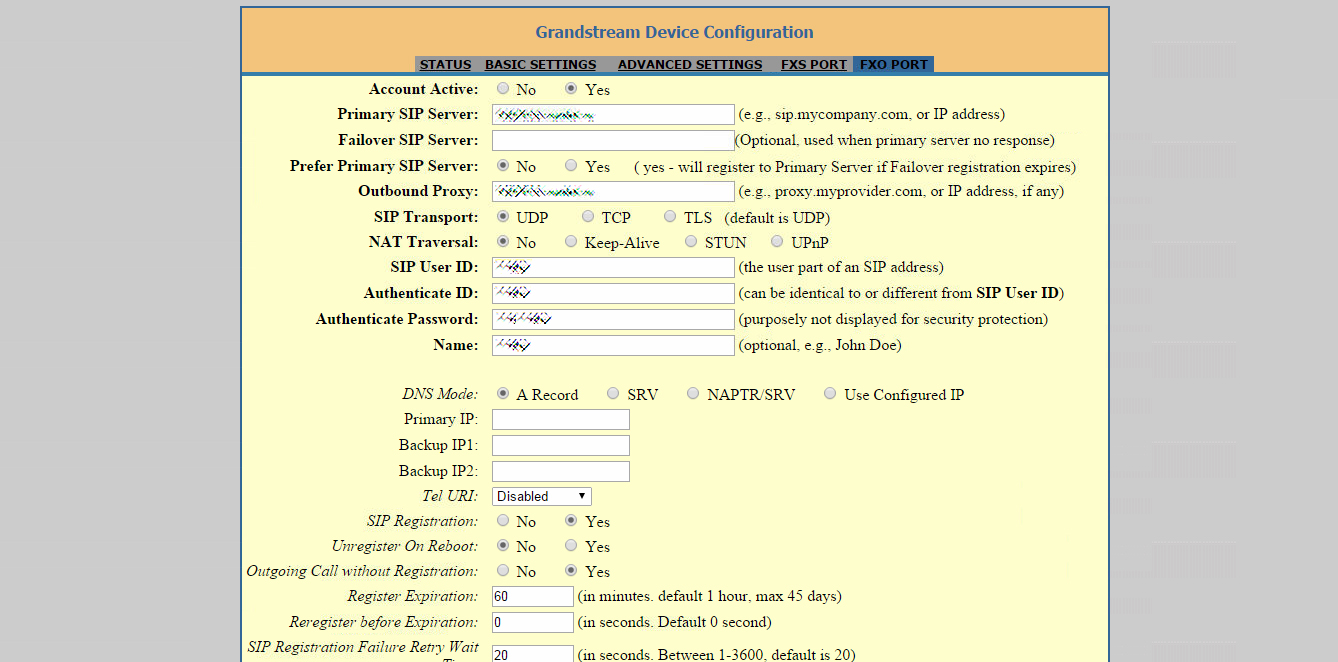Click the "Register Expiration:" label

(x=413, y=596)
